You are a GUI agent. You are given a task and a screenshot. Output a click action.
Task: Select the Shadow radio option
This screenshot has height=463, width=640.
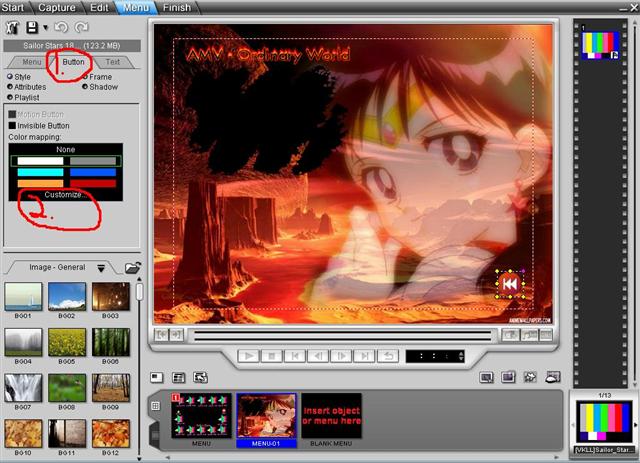coord(100,87)
